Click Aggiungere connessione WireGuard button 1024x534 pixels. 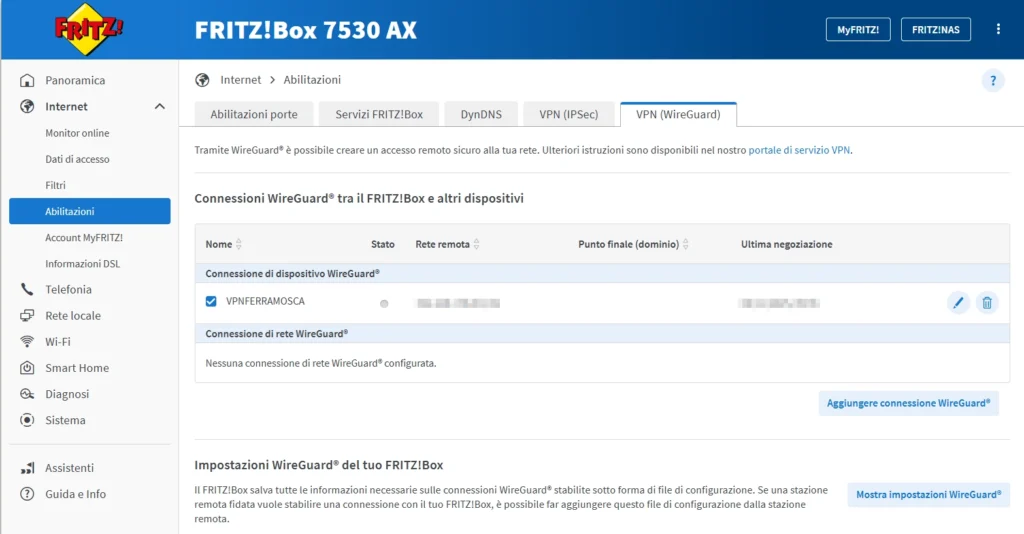[908, 403]
